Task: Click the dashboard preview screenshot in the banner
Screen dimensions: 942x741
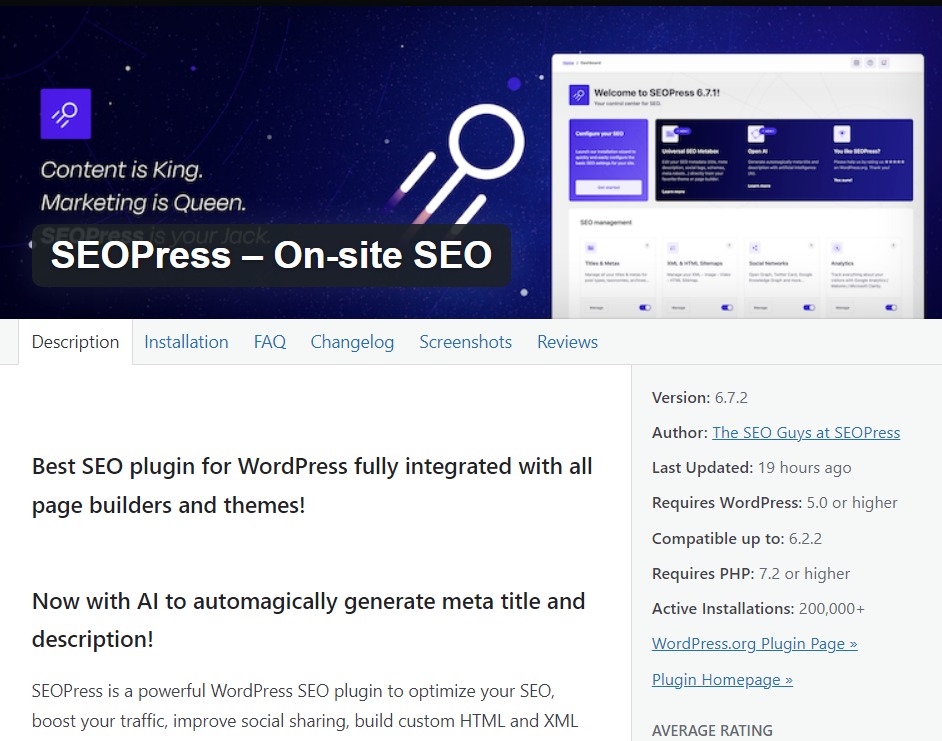Action: (738, 186)
